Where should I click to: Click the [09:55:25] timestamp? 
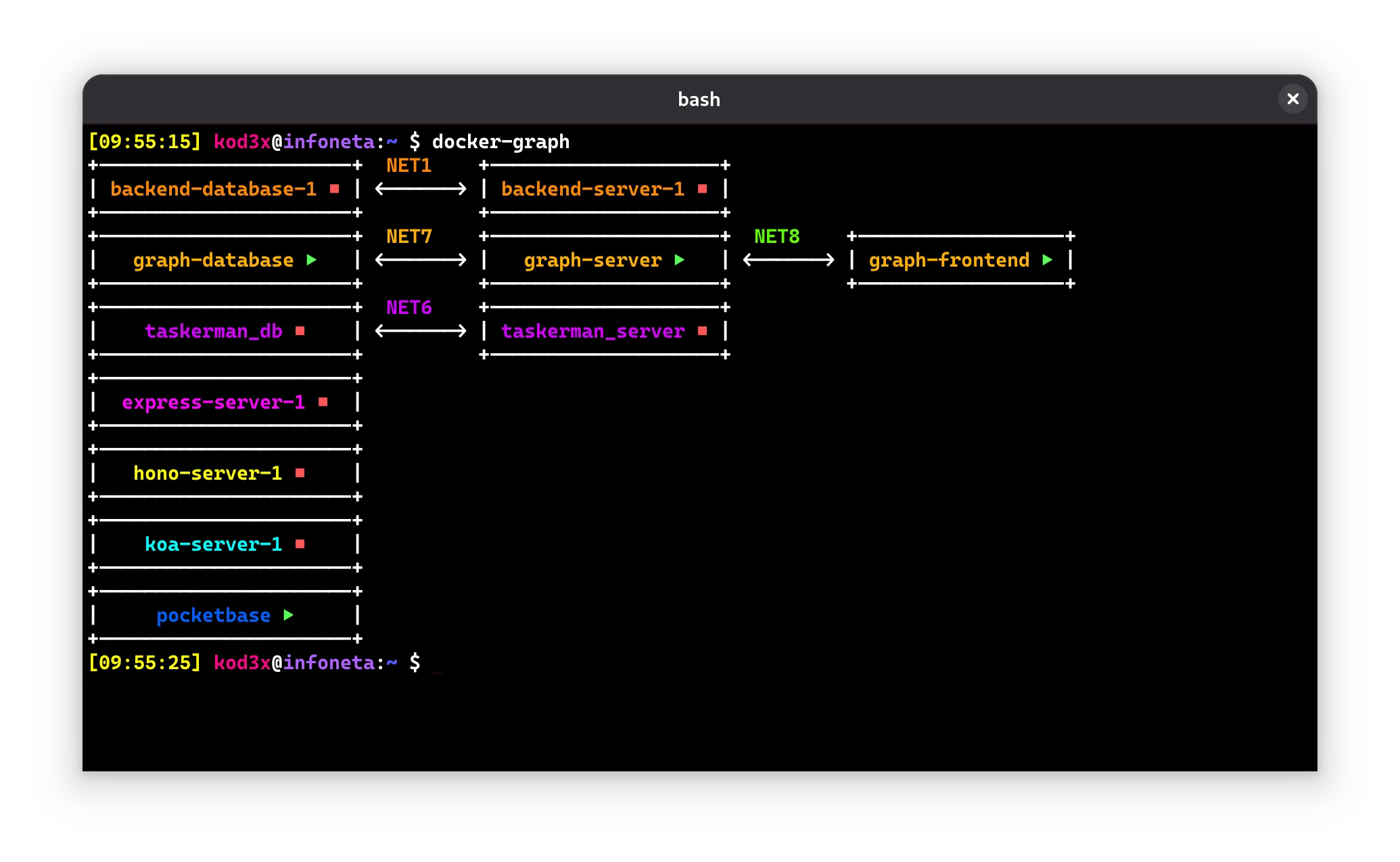(x=145, y=663)
